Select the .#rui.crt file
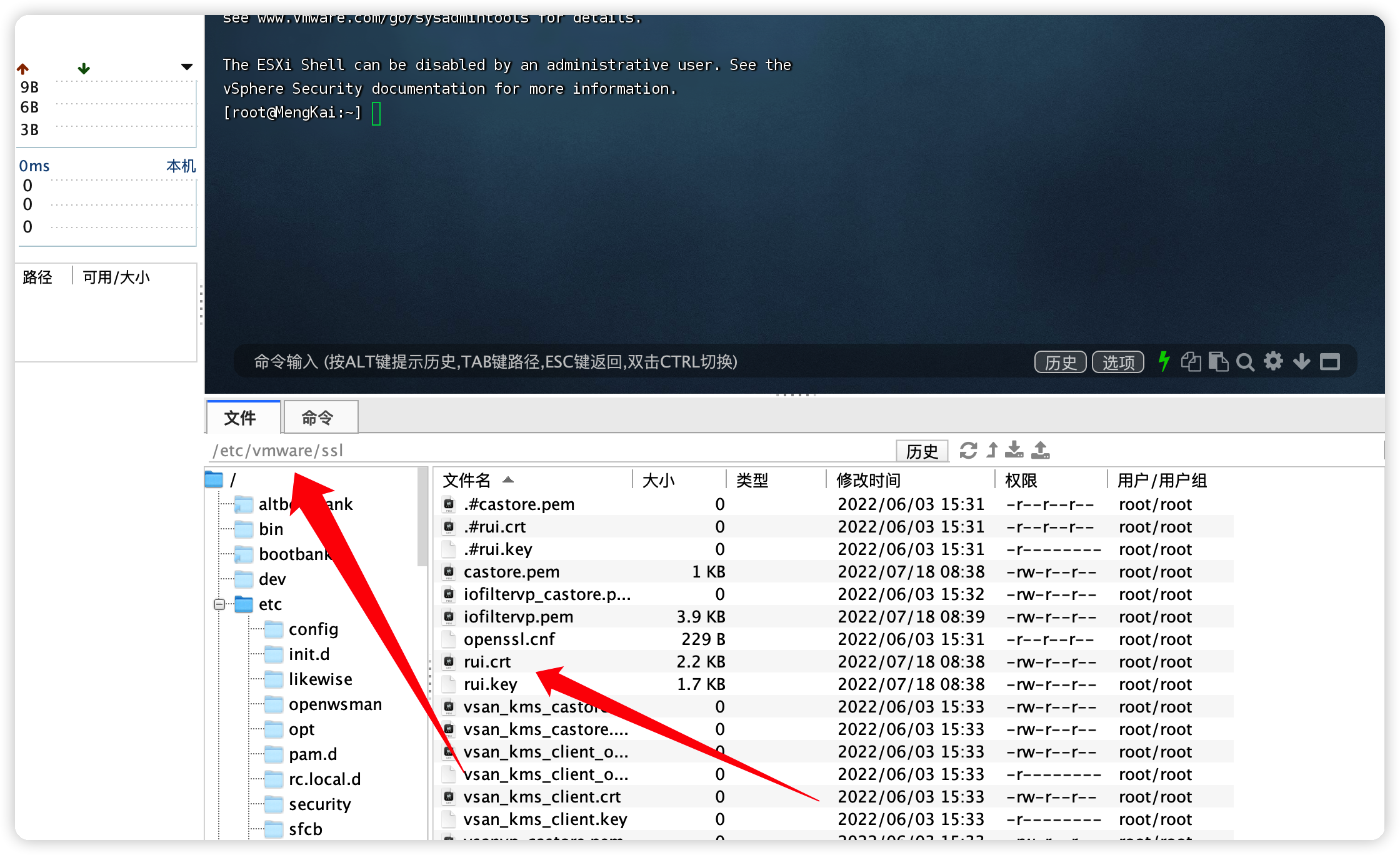Screen dimensions: 1400x855 [x=835, y=527]
